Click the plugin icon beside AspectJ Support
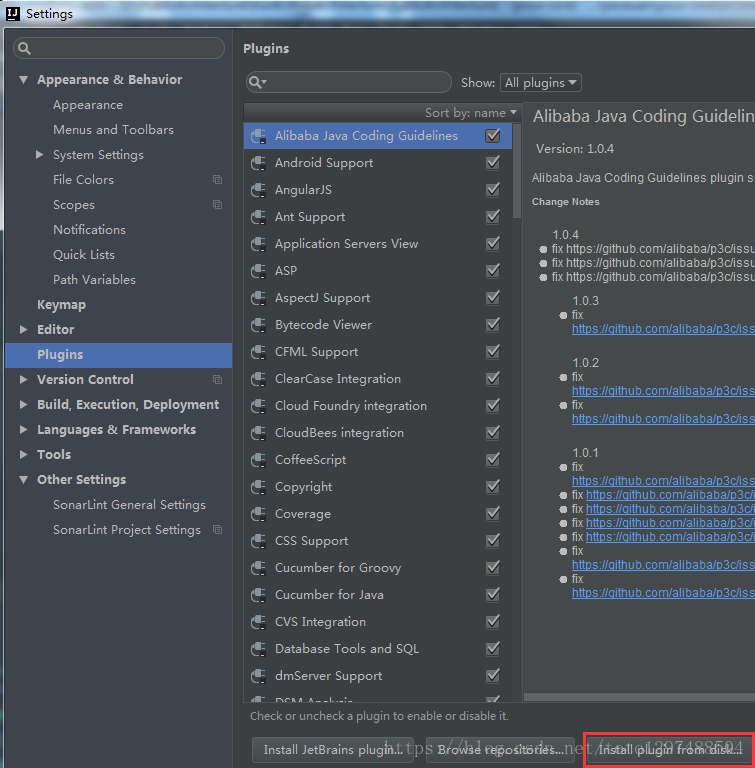 pyautogui.click(x=258, y=298)
